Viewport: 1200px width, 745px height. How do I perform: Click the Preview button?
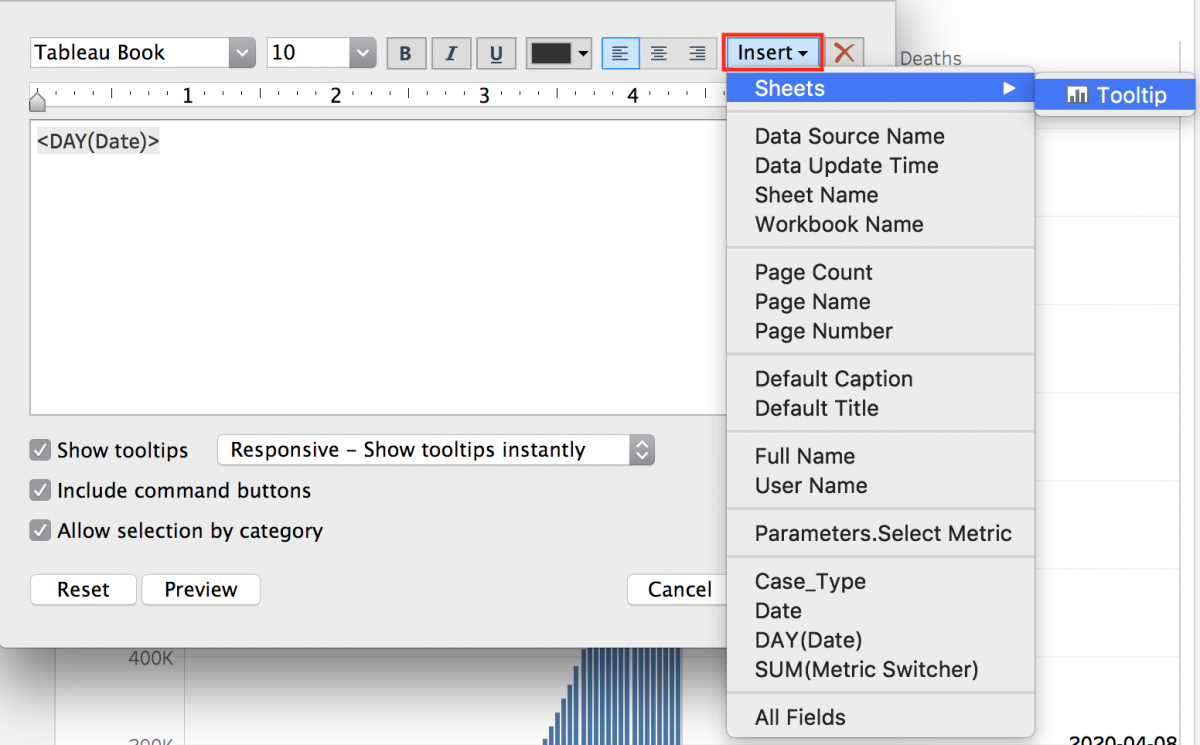(x=200, y=589)
